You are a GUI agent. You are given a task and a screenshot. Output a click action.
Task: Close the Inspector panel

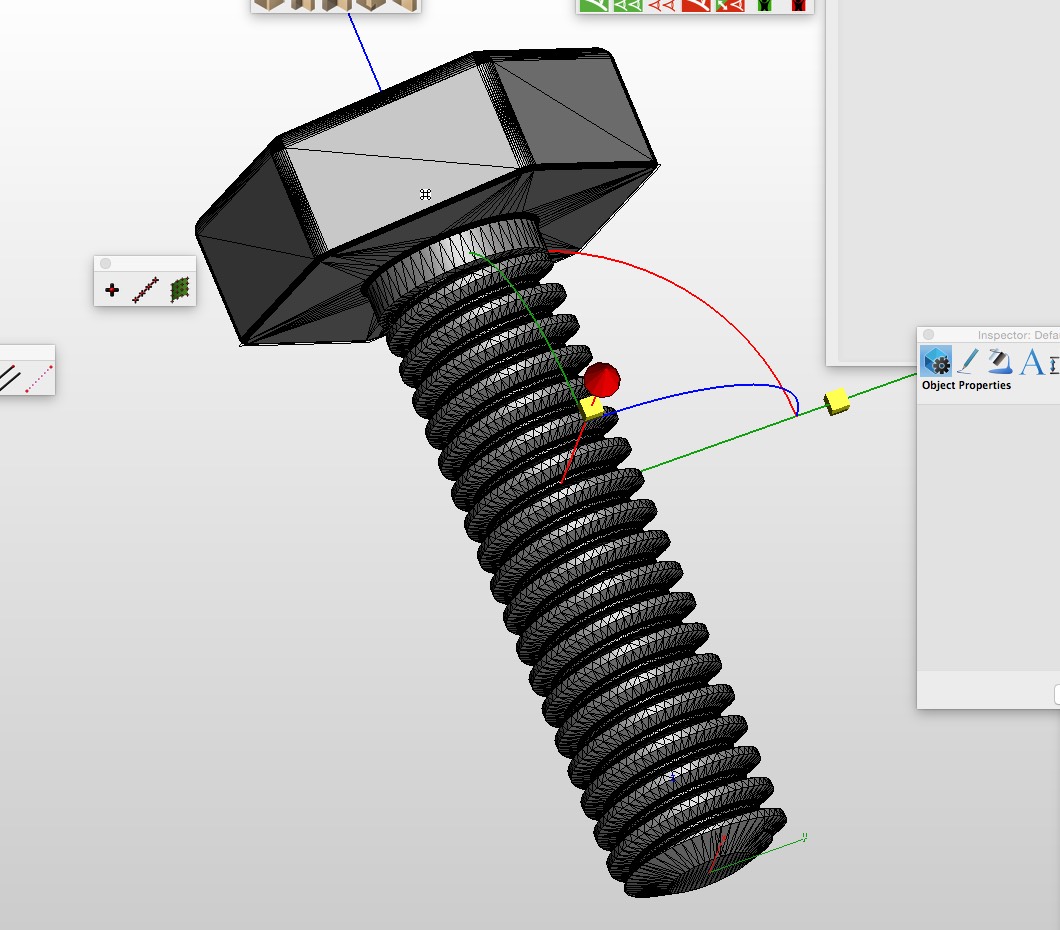928,335
